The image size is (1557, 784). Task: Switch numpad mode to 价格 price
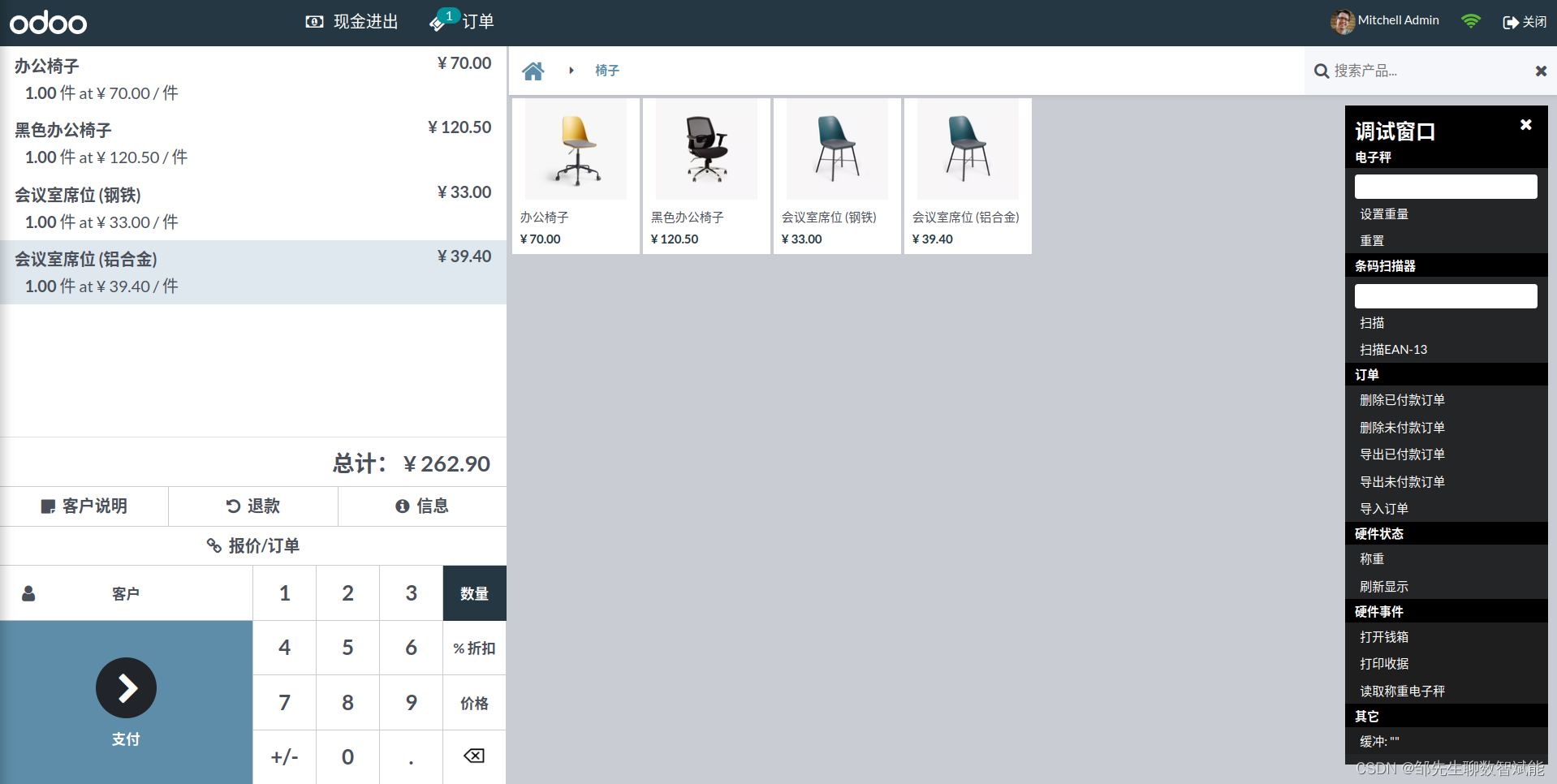pos(474,703)
